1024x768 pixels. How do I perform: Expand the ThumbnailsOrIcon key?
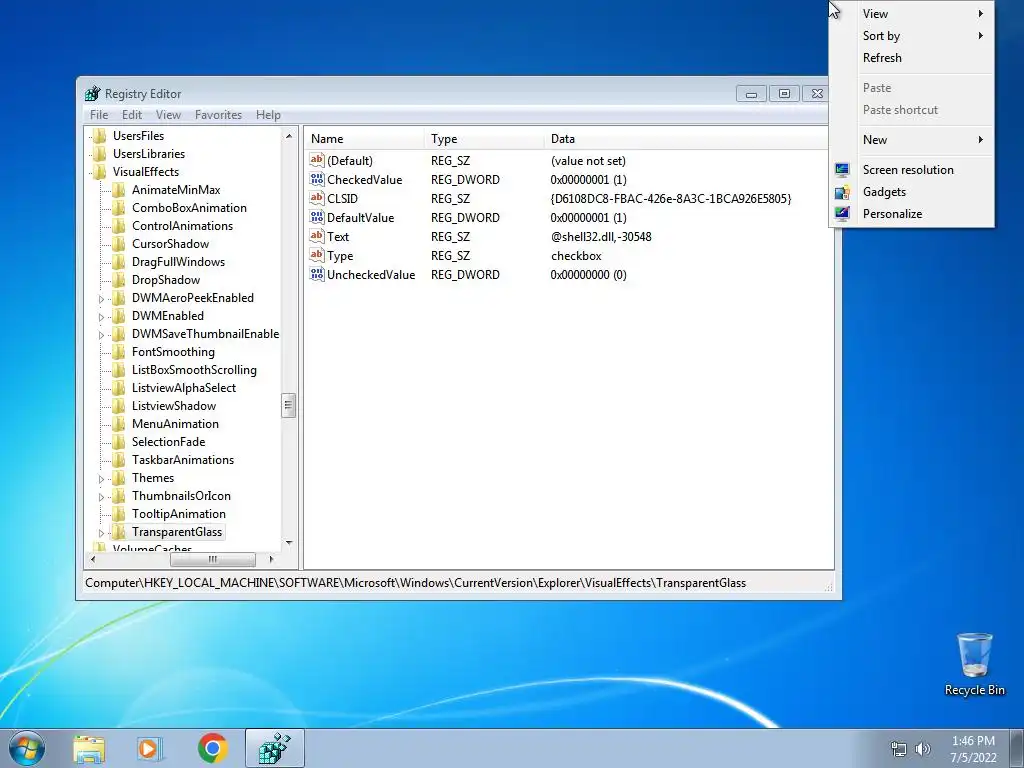click(101, 497)
